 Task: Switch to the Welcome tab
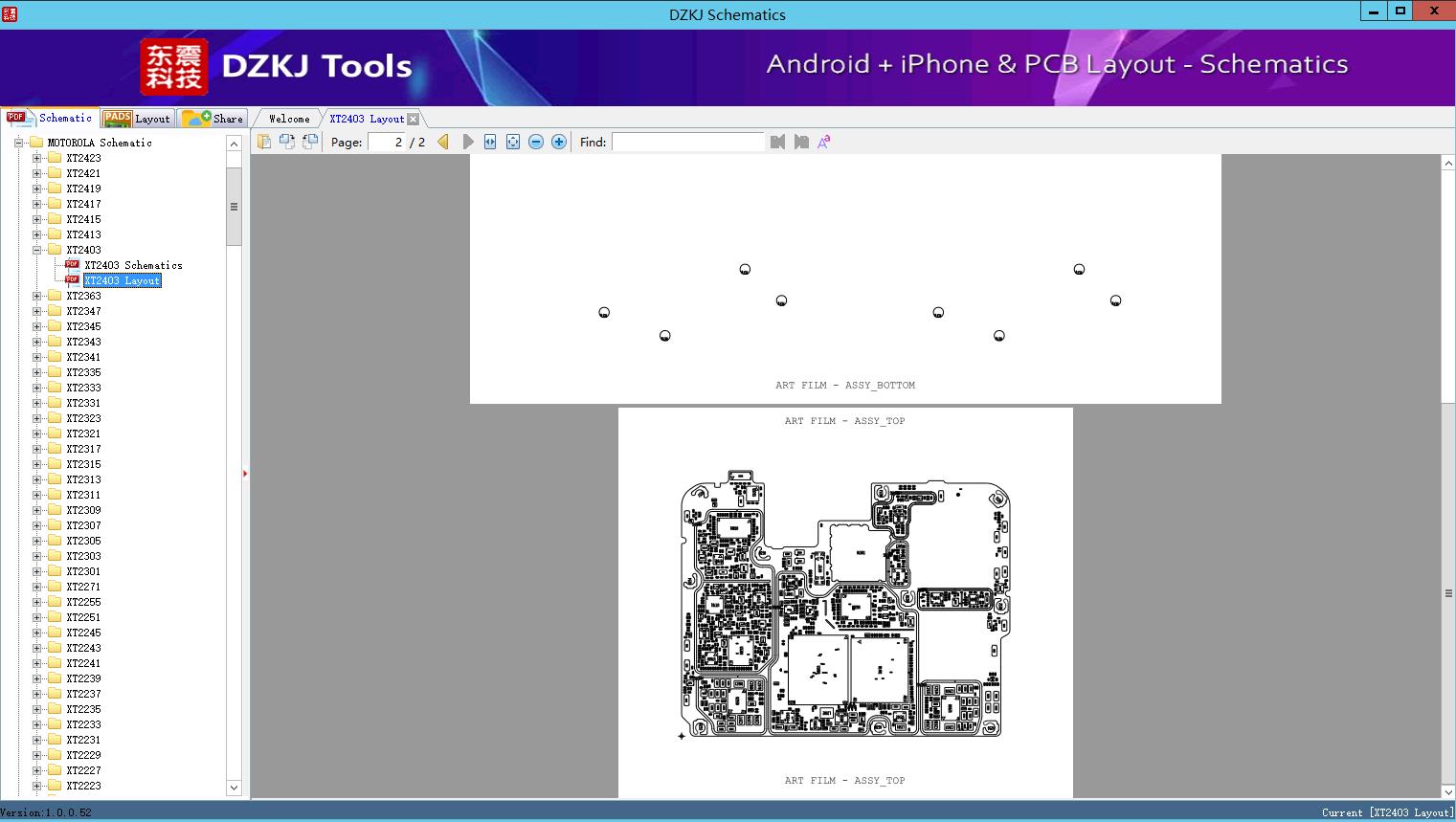pos(289,119)
